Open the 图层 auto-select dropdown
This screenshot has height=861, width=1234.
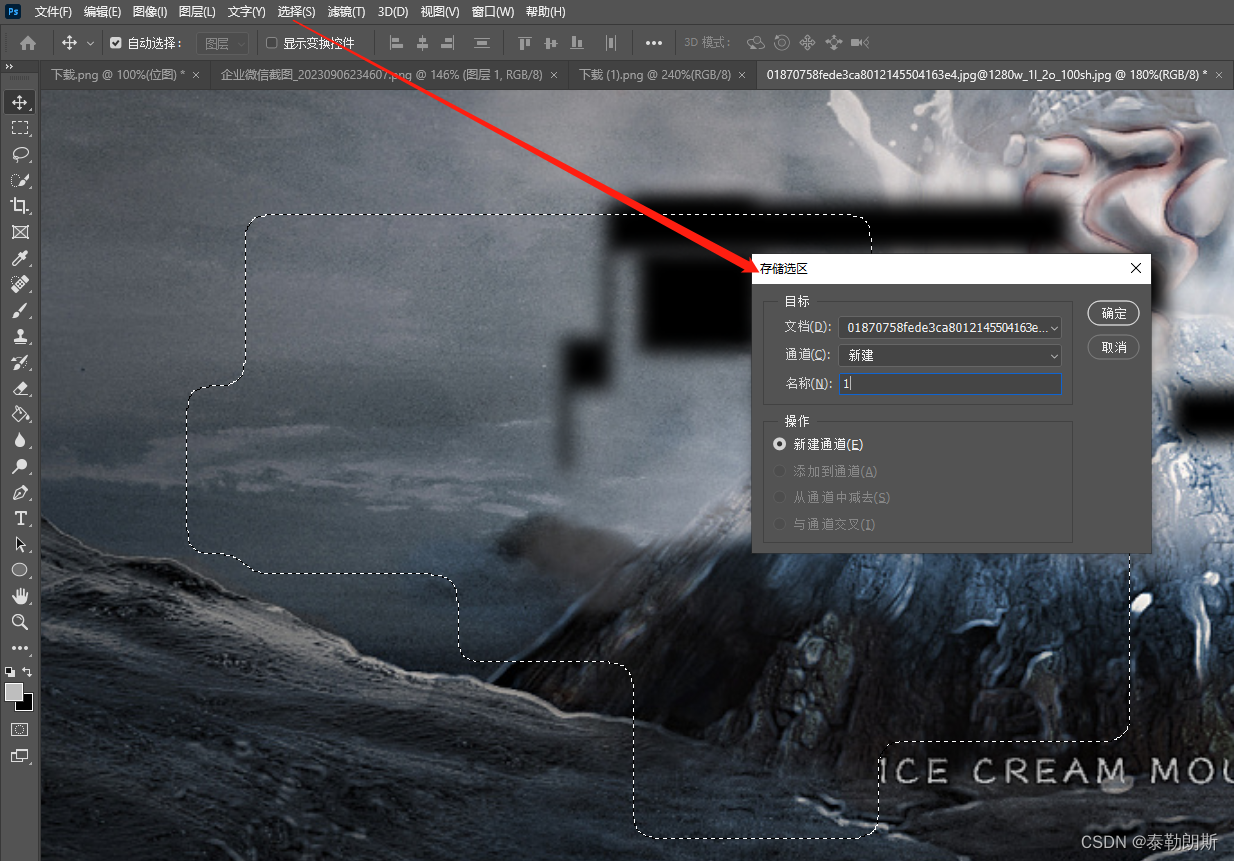point(224,43)
